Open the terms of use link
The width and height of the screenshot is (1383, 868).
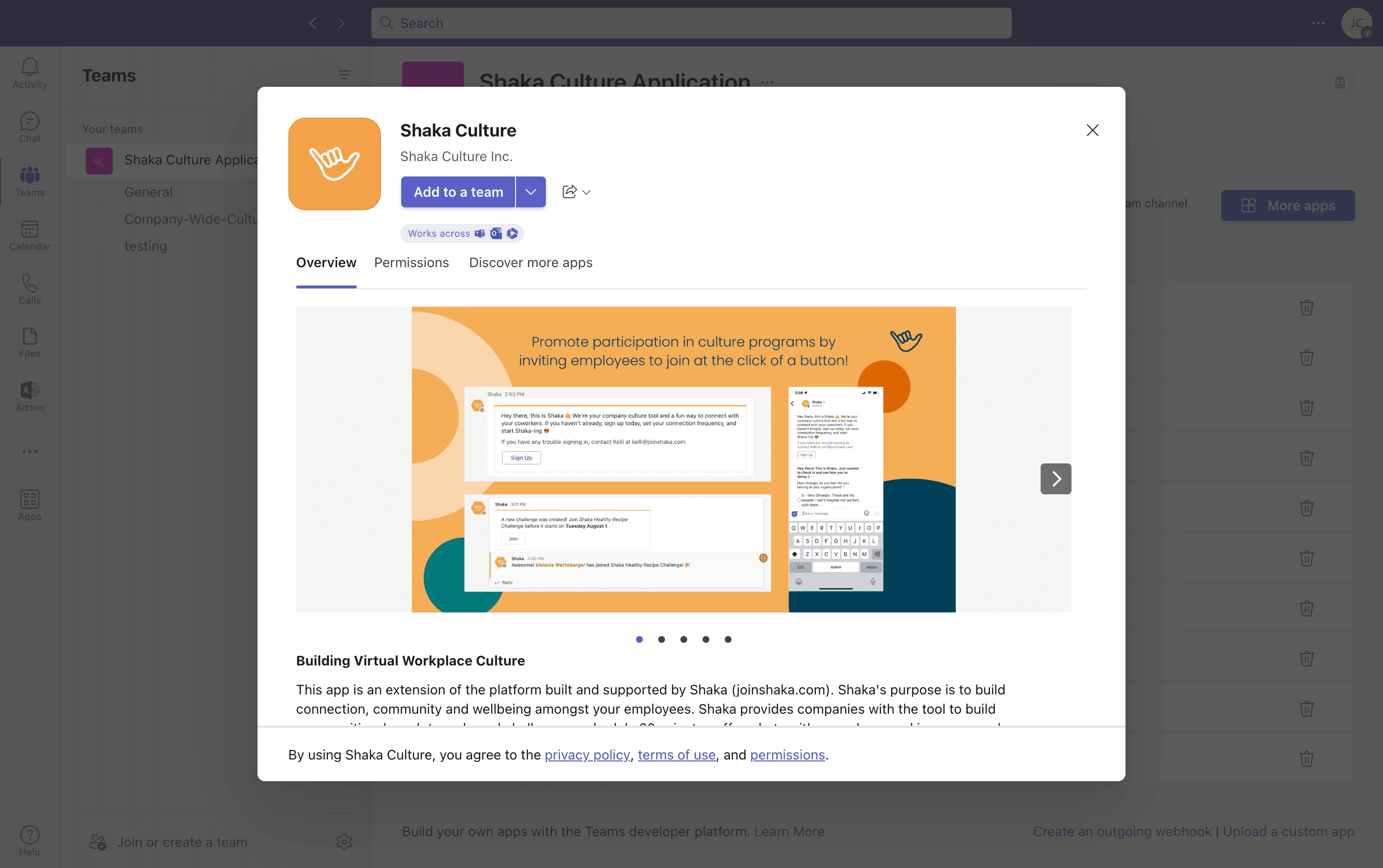click(x=676, y=754)
